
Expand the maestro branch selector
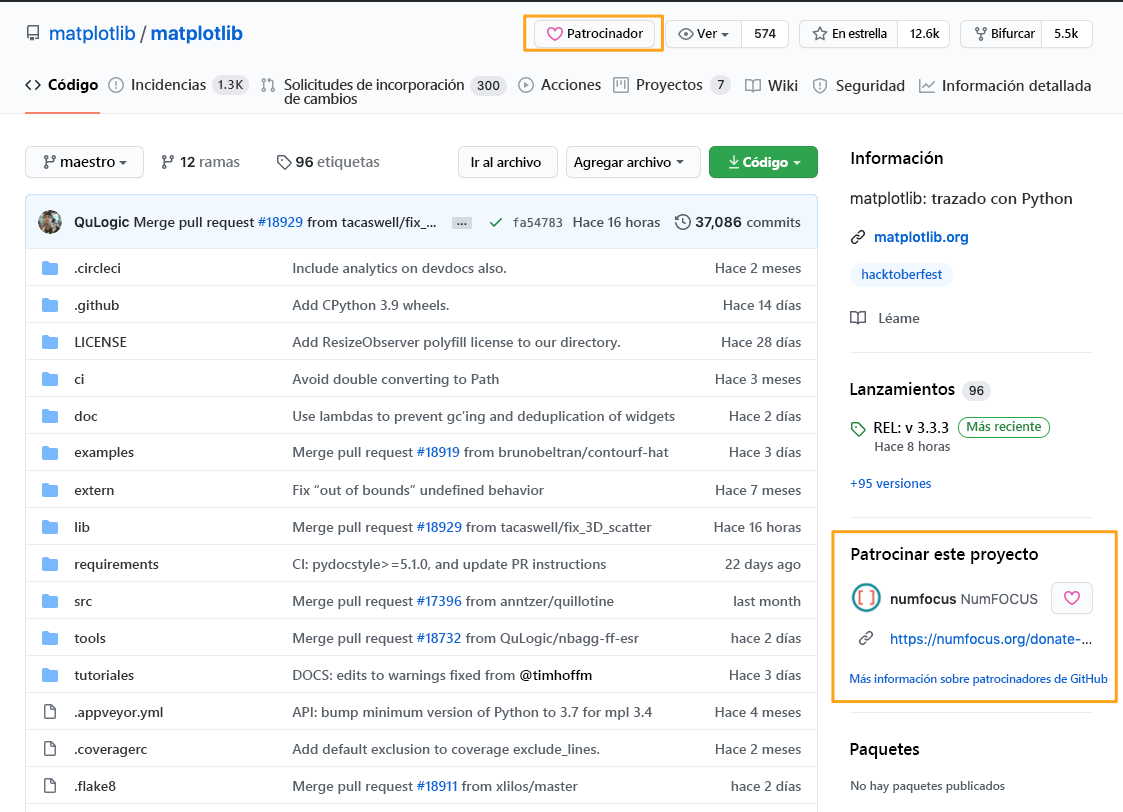(x=85, y=162)
